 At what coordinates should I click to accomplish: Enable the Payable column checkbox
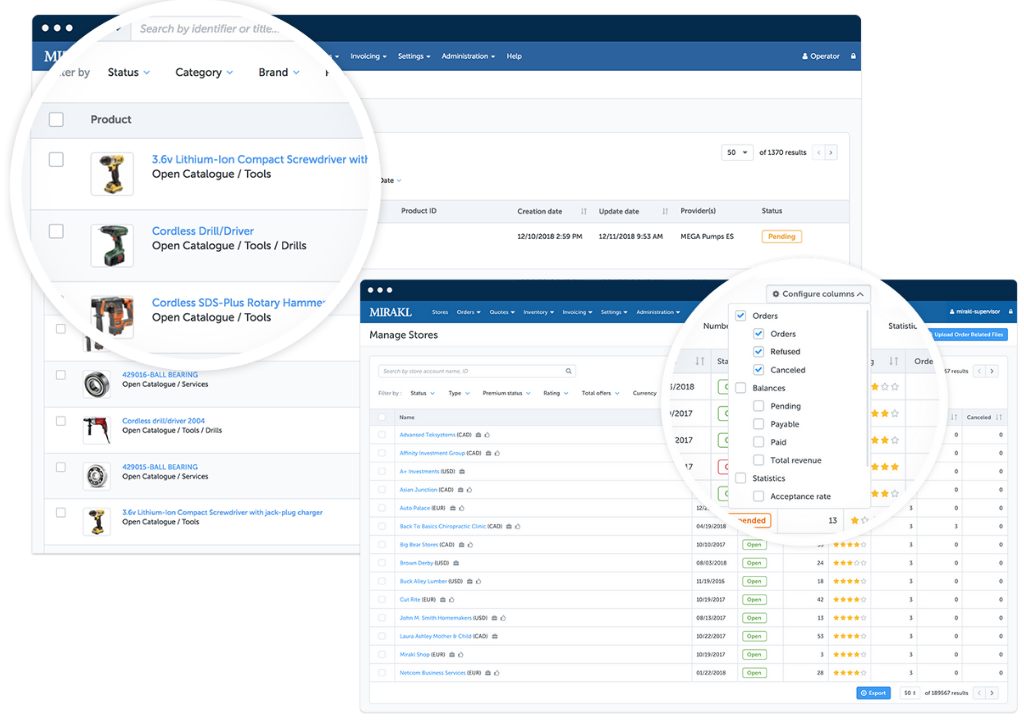click(x=758, y=424)
